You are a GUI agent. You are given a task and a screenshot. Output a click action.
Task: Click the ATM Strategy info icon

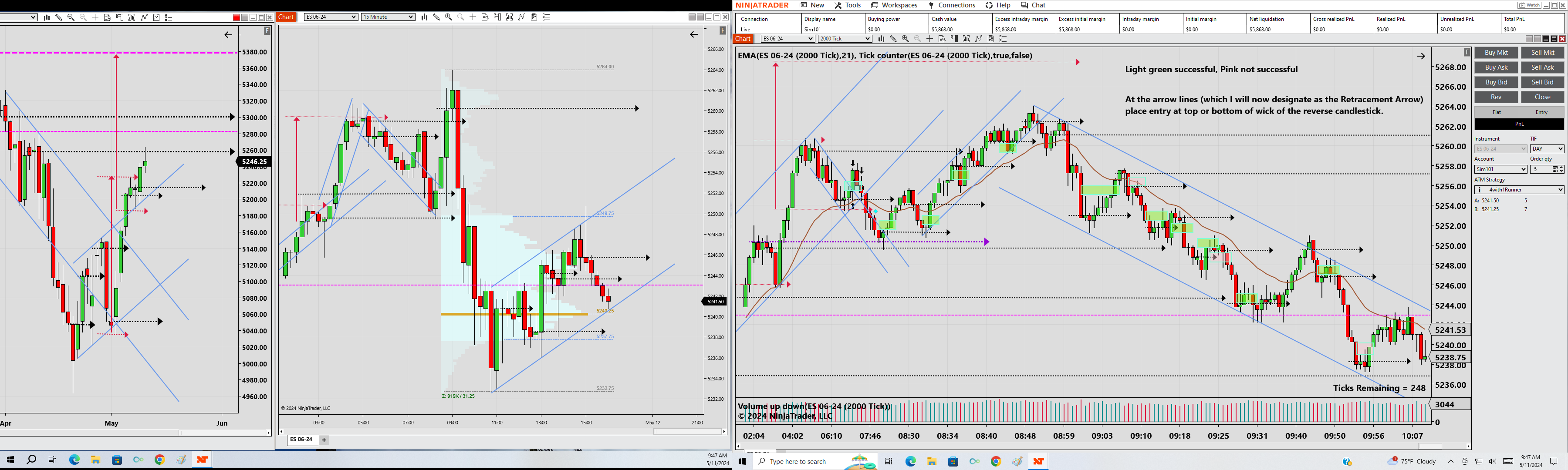click(1480, 190)
